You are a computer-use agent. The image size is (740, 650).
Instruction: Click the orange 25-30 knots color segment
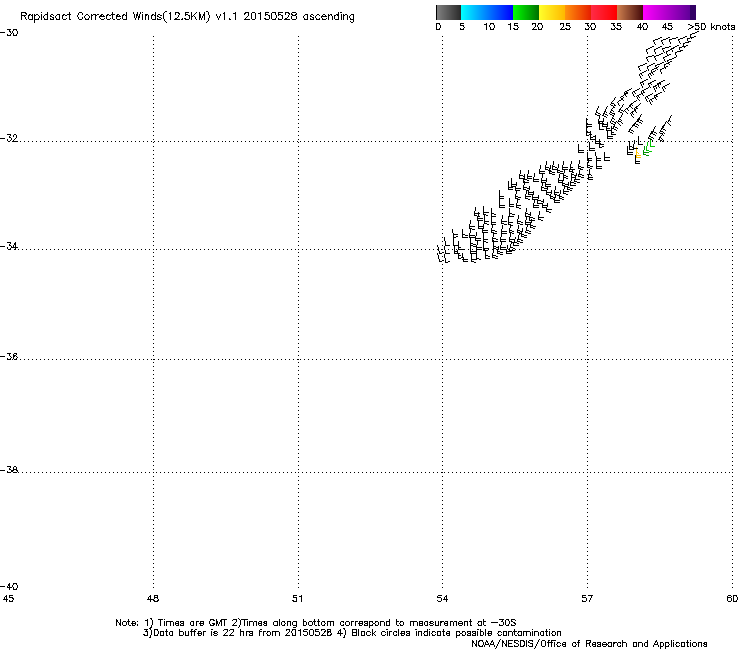(578, 12)
